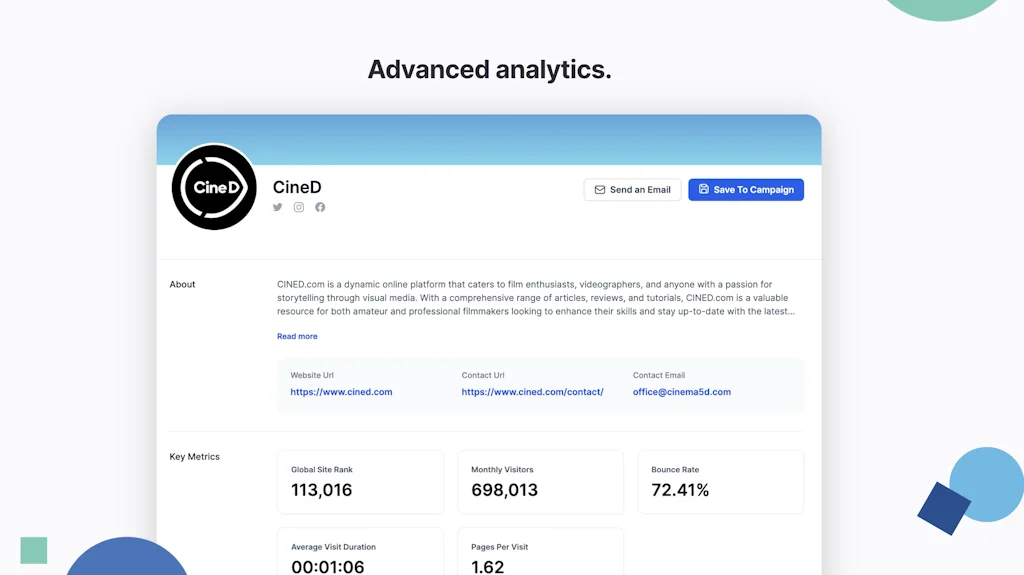Screen dimensions: 1024x575
Task: Click the office@cinema5d.com email link
Action: coord(681,392)
